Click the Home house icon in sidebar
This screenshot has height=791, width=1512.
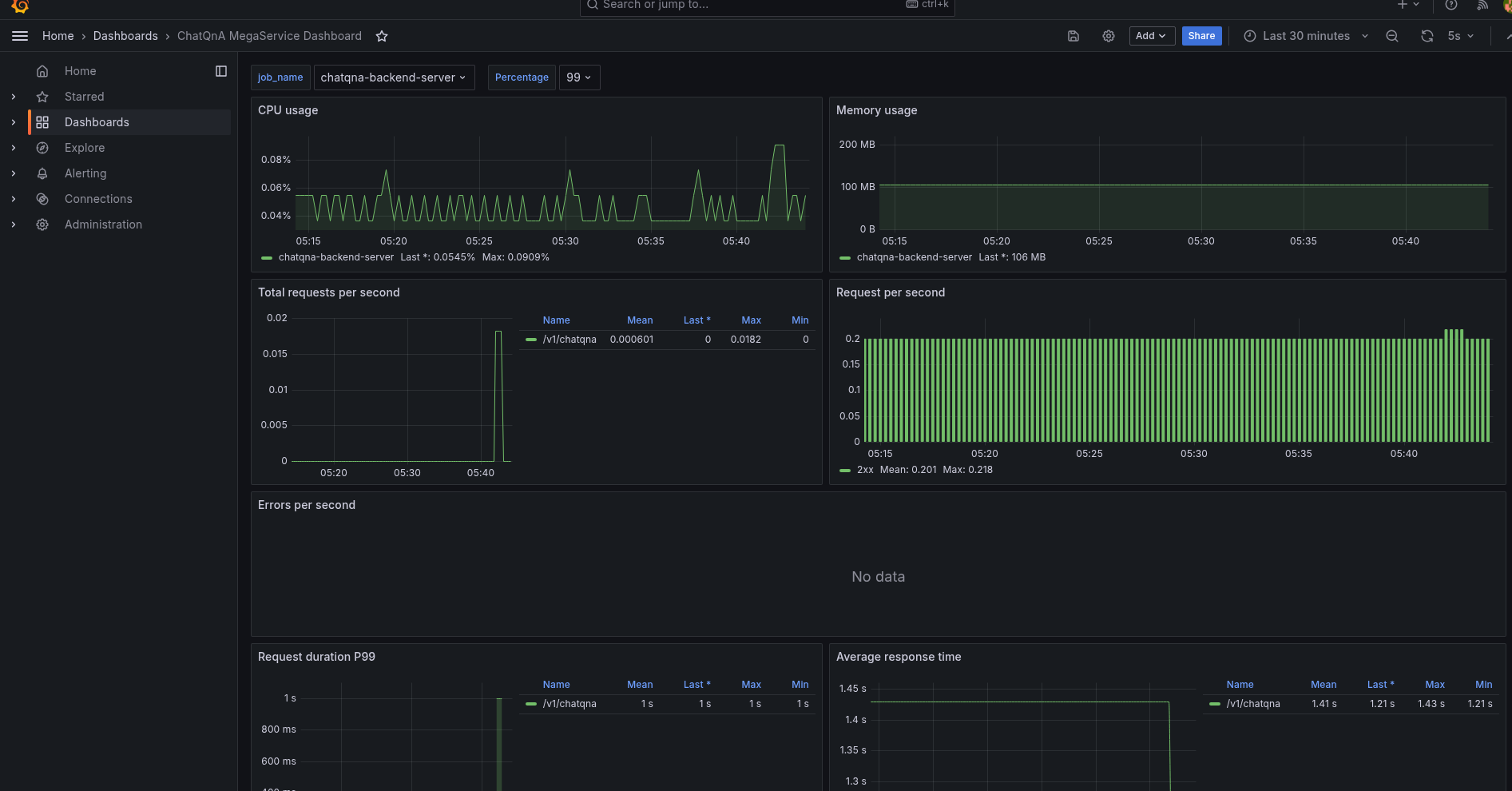pyautogui.click(x=42, y=71)
